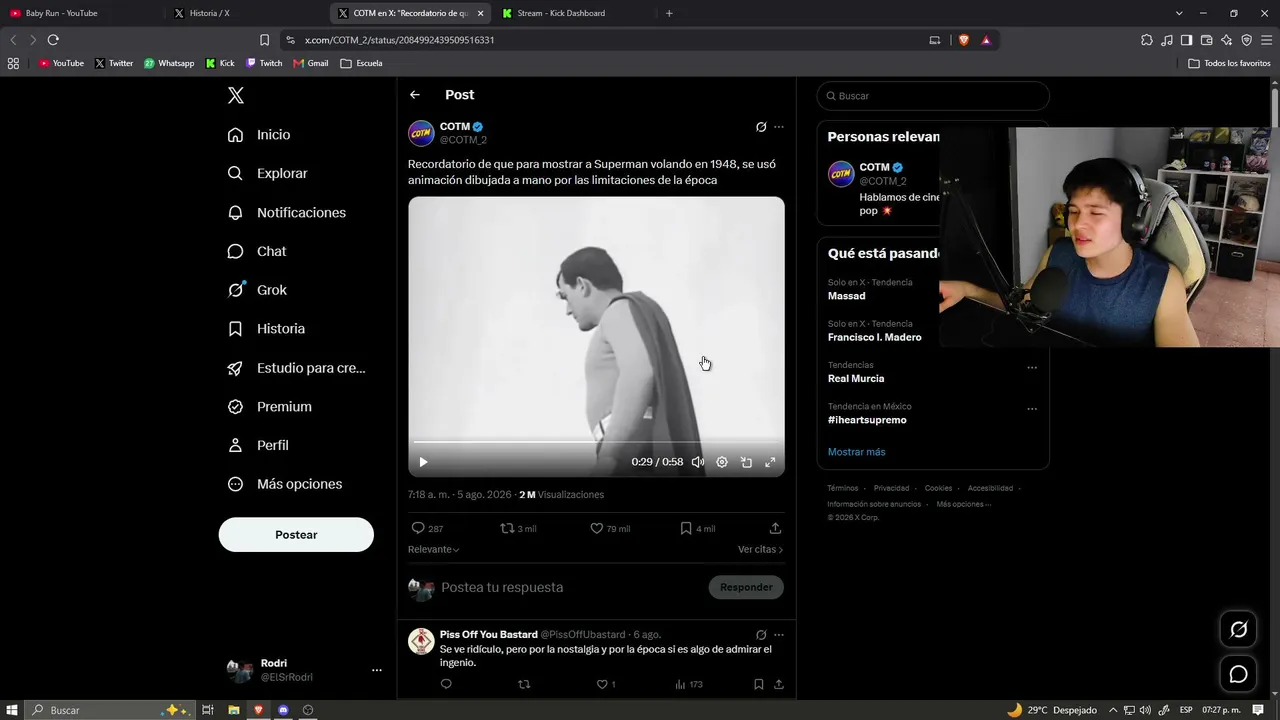The width and height of the screenshot is (1280, 720).
Task: Open video settings gear
Action: [722, 462]
